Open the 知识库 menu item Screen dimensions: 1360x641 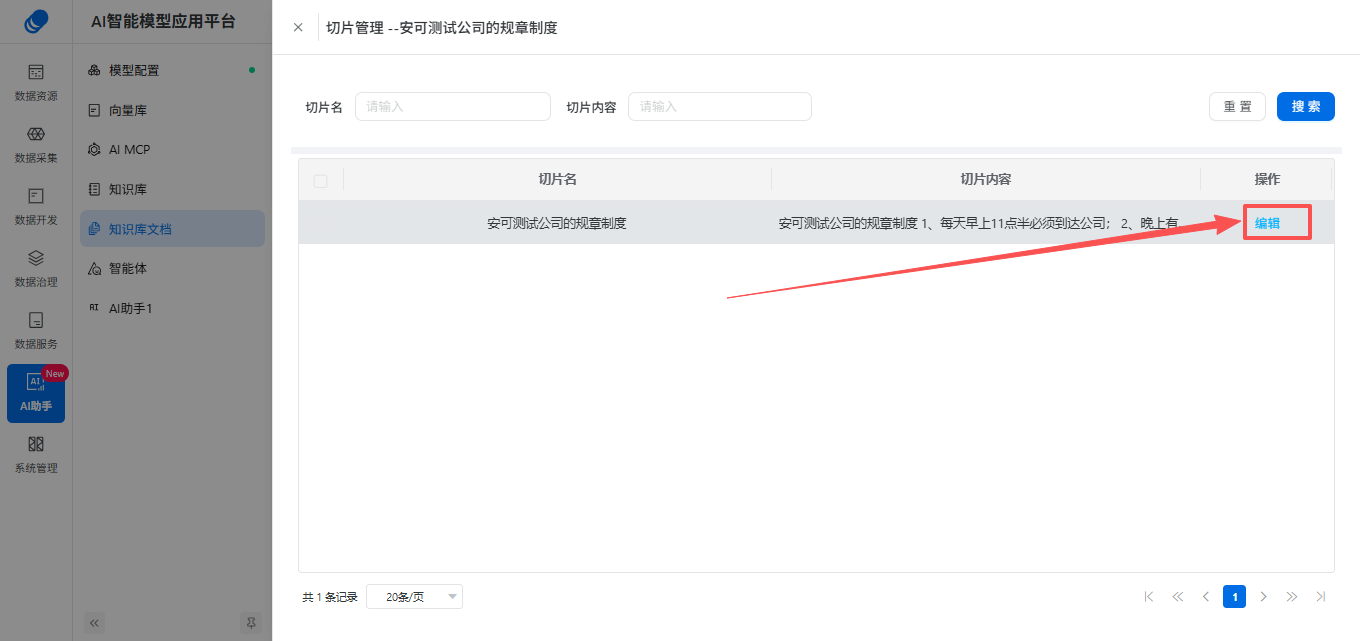pyautogui.click(x=172, y=189)
